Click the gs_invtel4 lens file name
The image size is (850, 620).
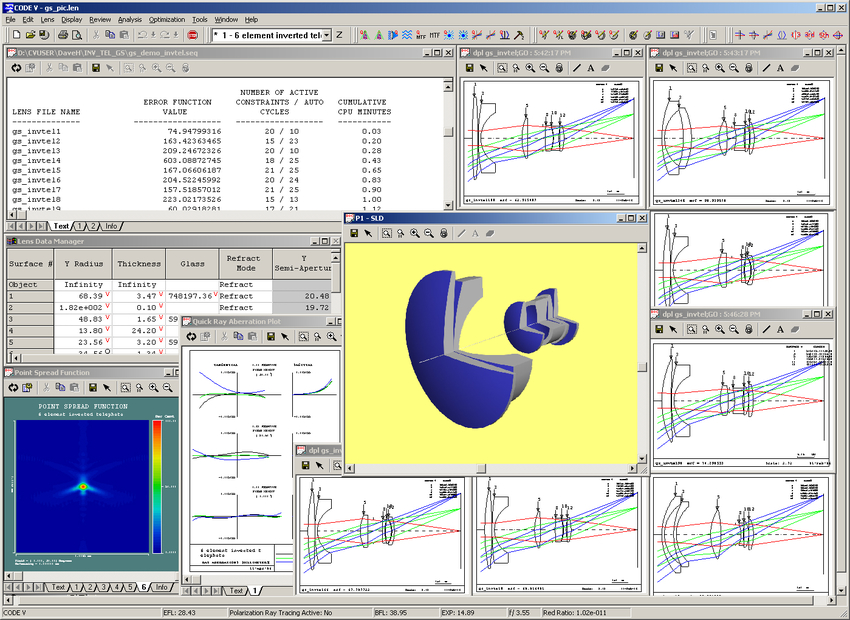36,160
